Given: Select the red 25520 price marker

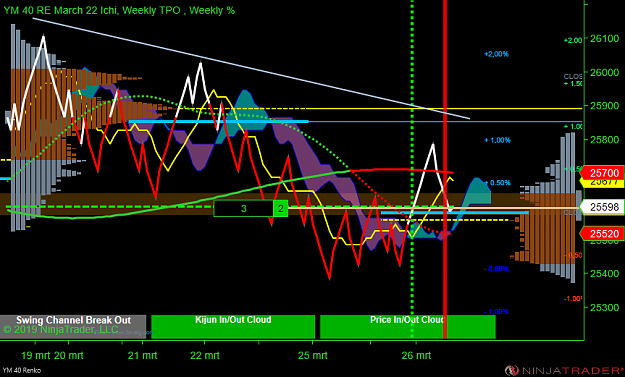Looking at the screenshot, I should 602,234.
